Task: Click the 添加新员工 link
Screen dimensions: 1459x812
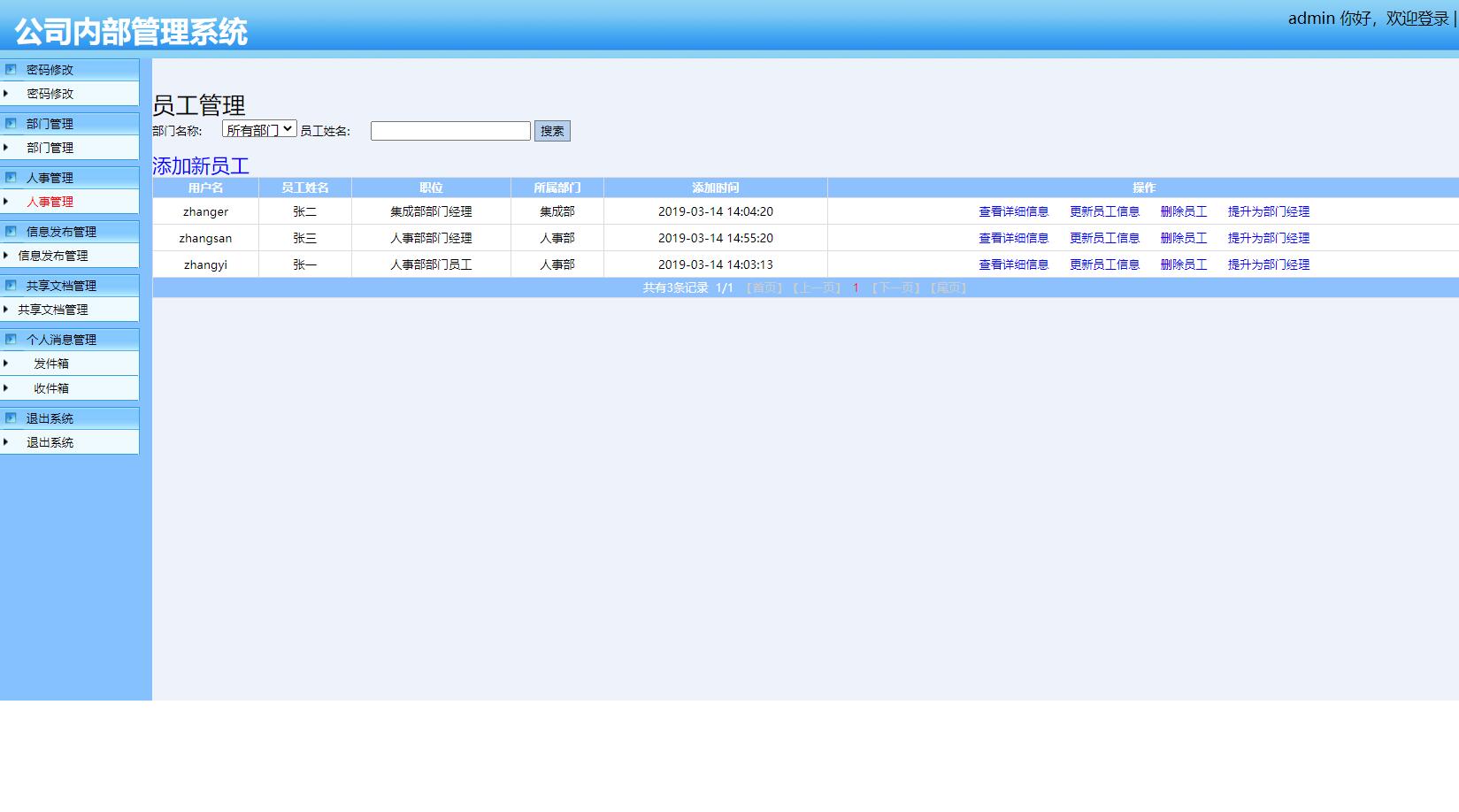Action: (x=201, y=165)
